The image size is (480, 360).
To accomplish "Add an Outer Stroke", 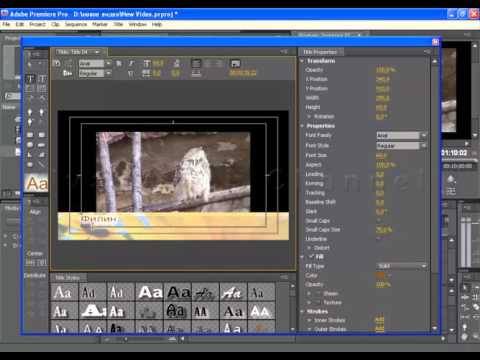I will tap(380, 329).
